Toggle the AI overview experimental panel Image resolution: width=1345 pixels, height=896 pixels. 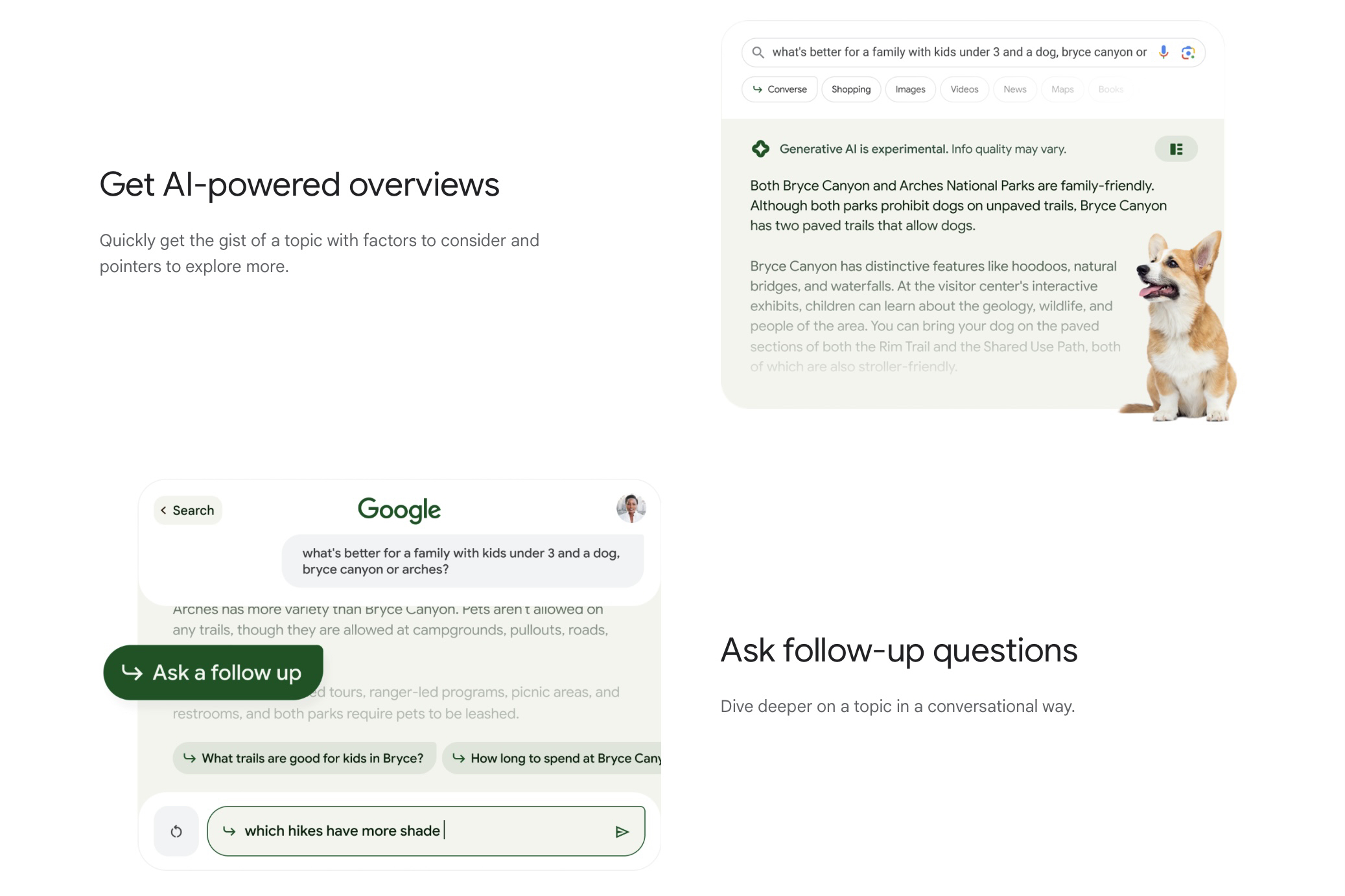pos(1176,148)
